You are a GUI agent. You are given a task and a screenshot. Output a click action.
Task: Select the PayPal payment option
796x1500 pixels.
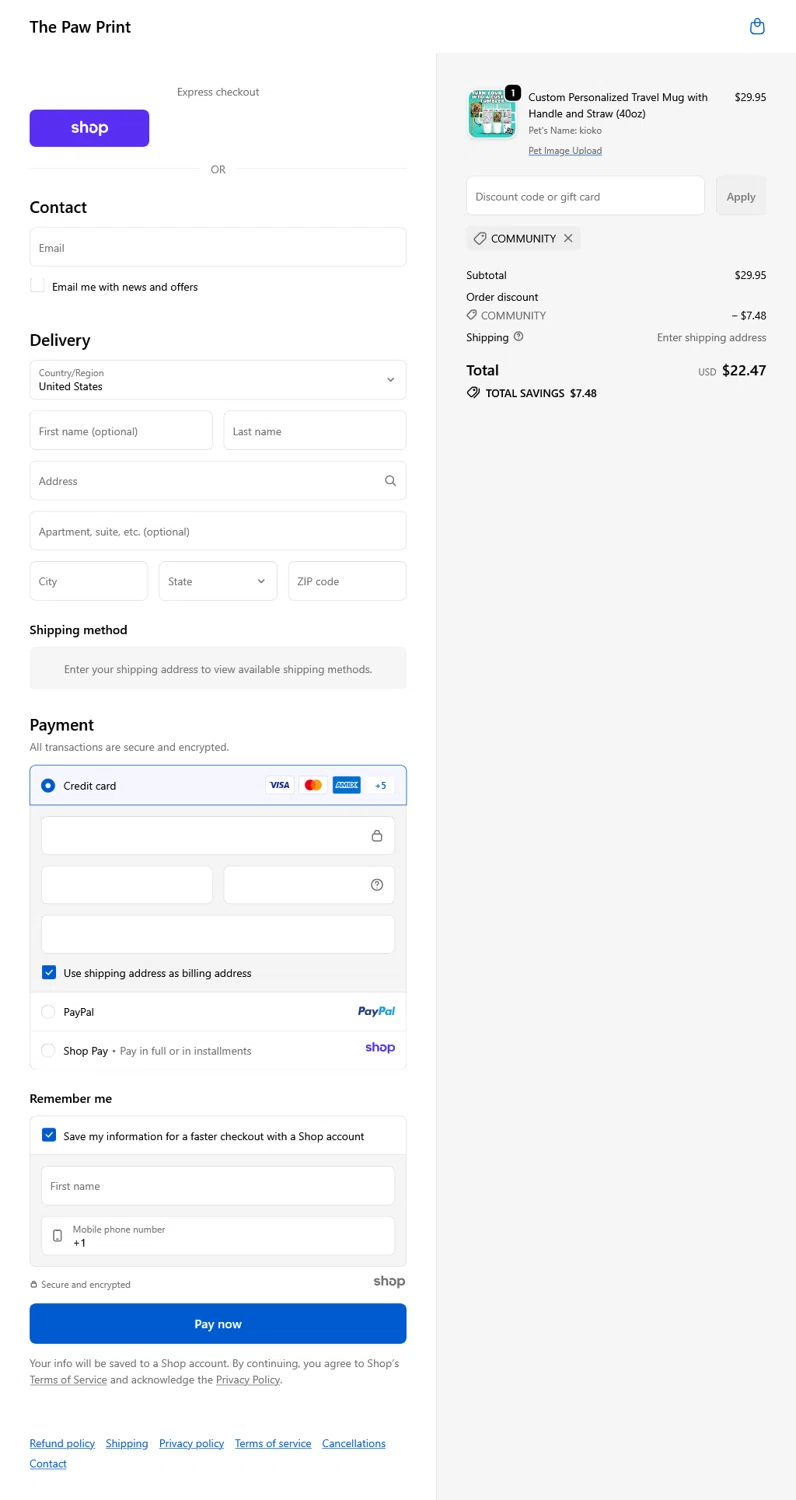(48, 1012)
